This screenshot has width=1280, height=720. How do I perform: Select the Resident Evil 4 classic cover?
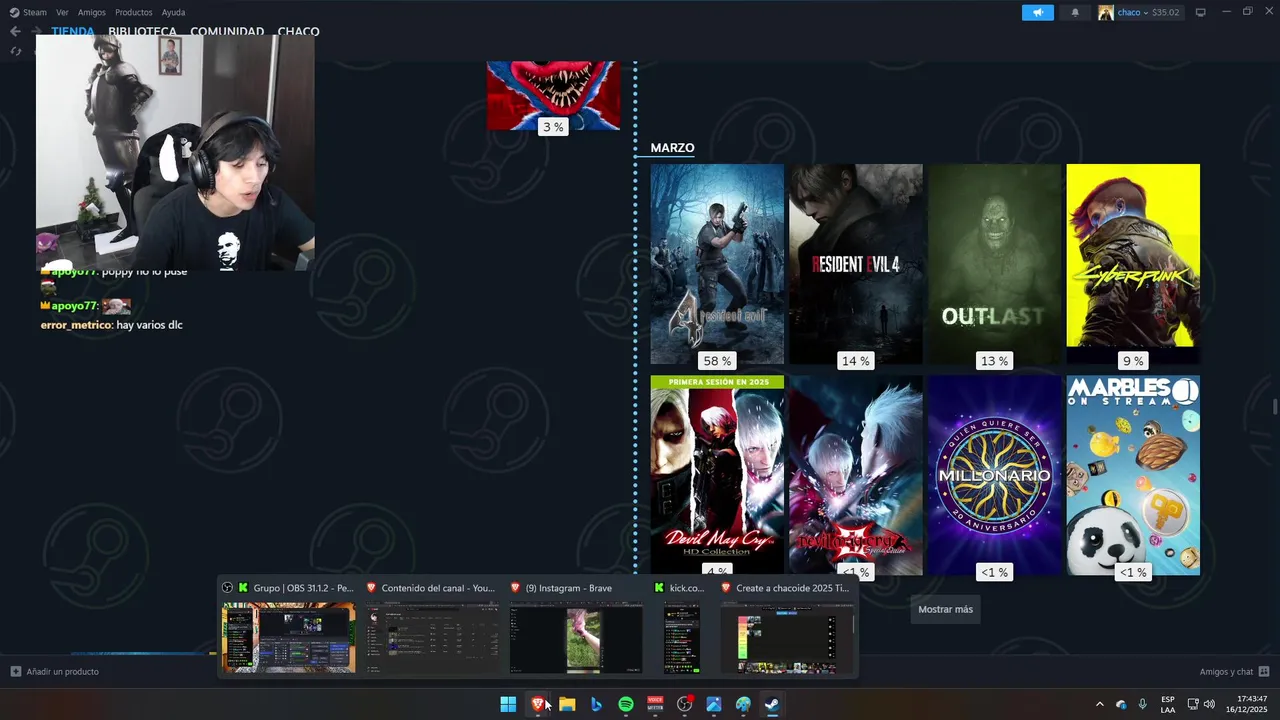(717, 264)
